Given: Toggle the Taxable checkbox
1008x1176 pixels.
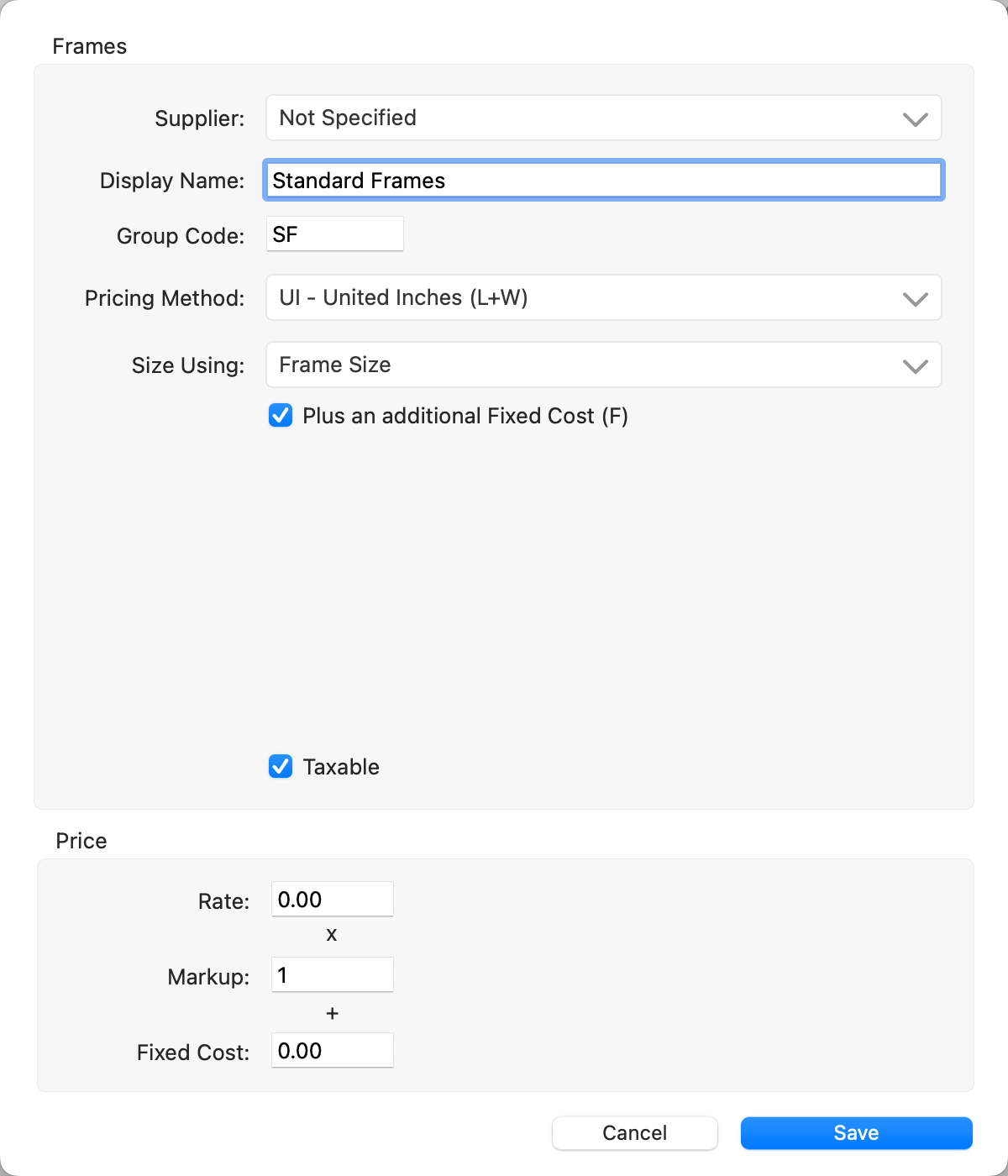Looking at the screenshot, I should tap(281, 767).
